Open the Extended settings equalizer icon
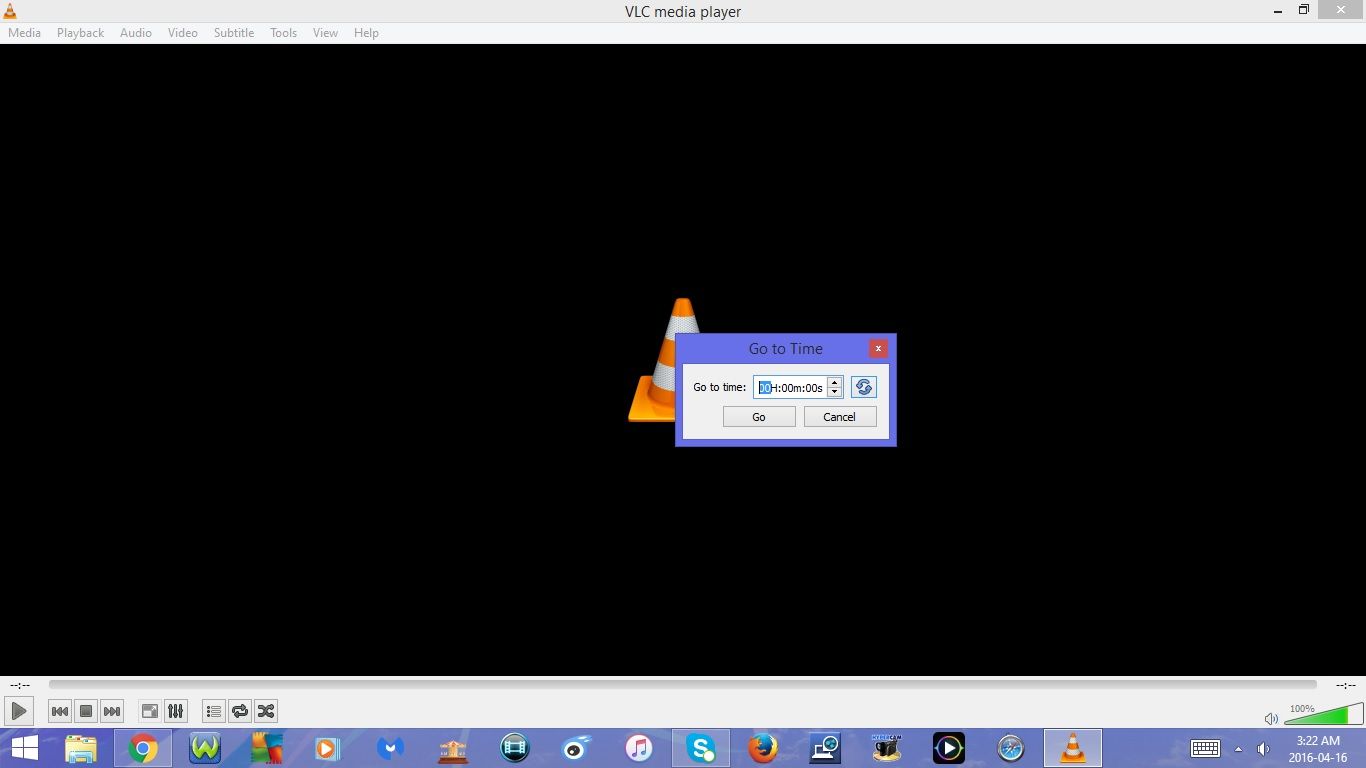 point(175,711)
